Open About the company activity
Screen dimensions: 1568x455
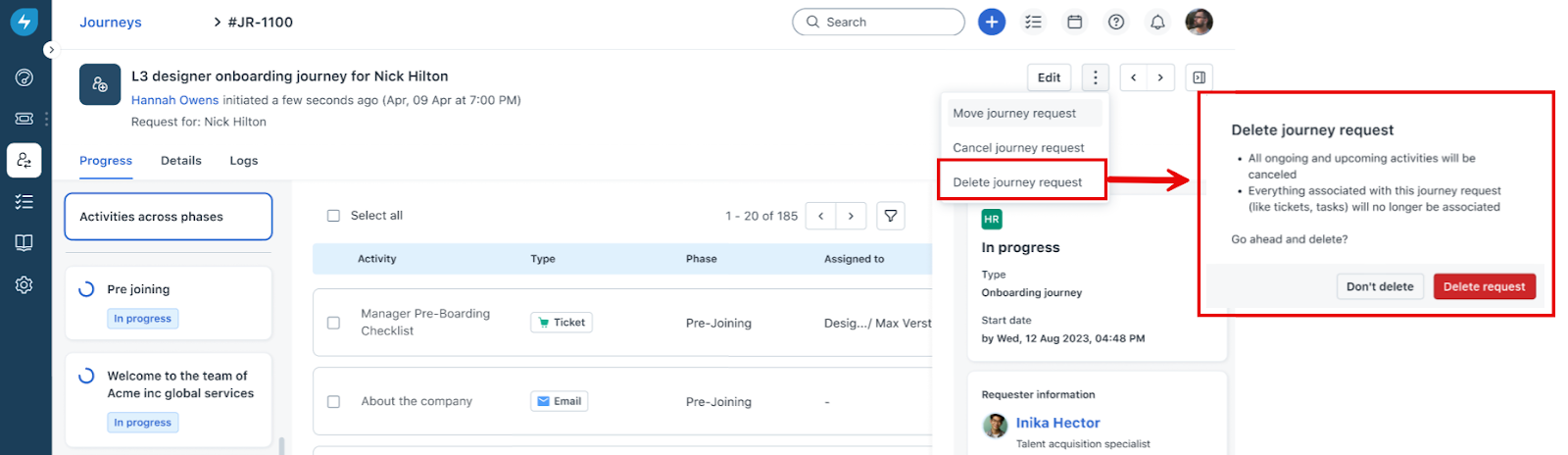[x=416, y=401]
